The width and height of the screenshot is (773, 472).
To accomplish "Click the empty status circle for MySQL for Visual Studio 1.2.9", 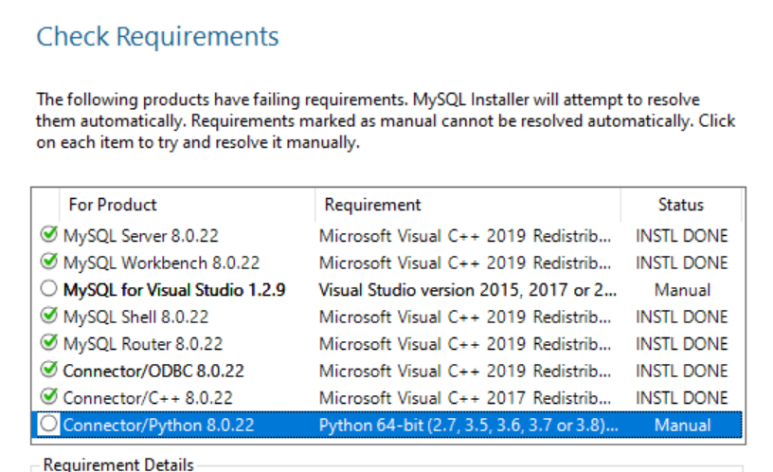I will (49, 289).
